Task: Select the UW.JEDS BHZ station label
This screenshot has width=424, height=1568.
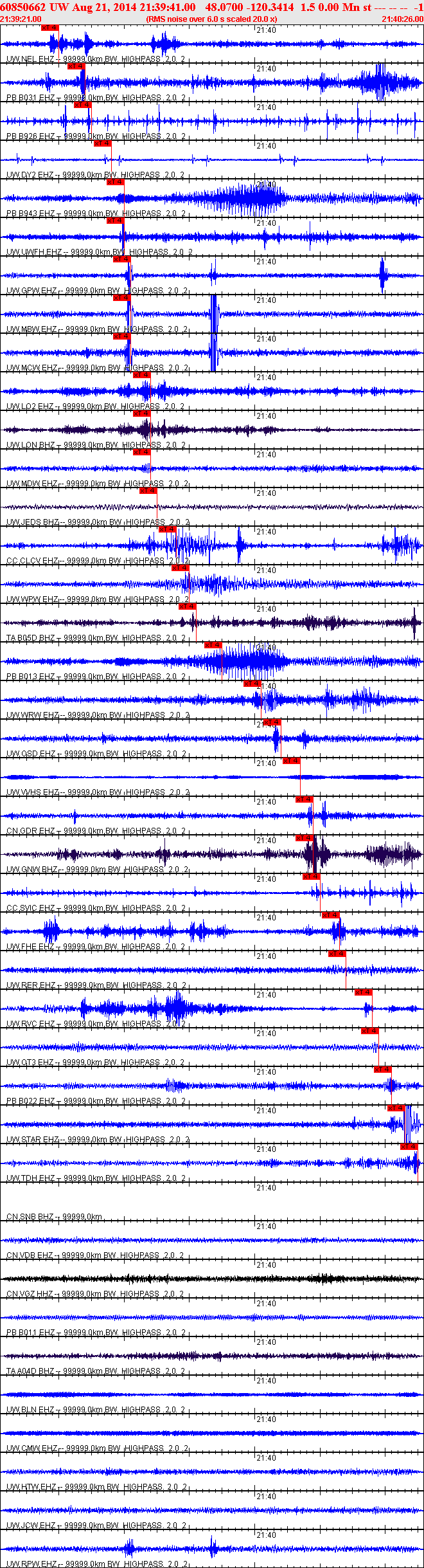Action: click(x=33, y=522)
